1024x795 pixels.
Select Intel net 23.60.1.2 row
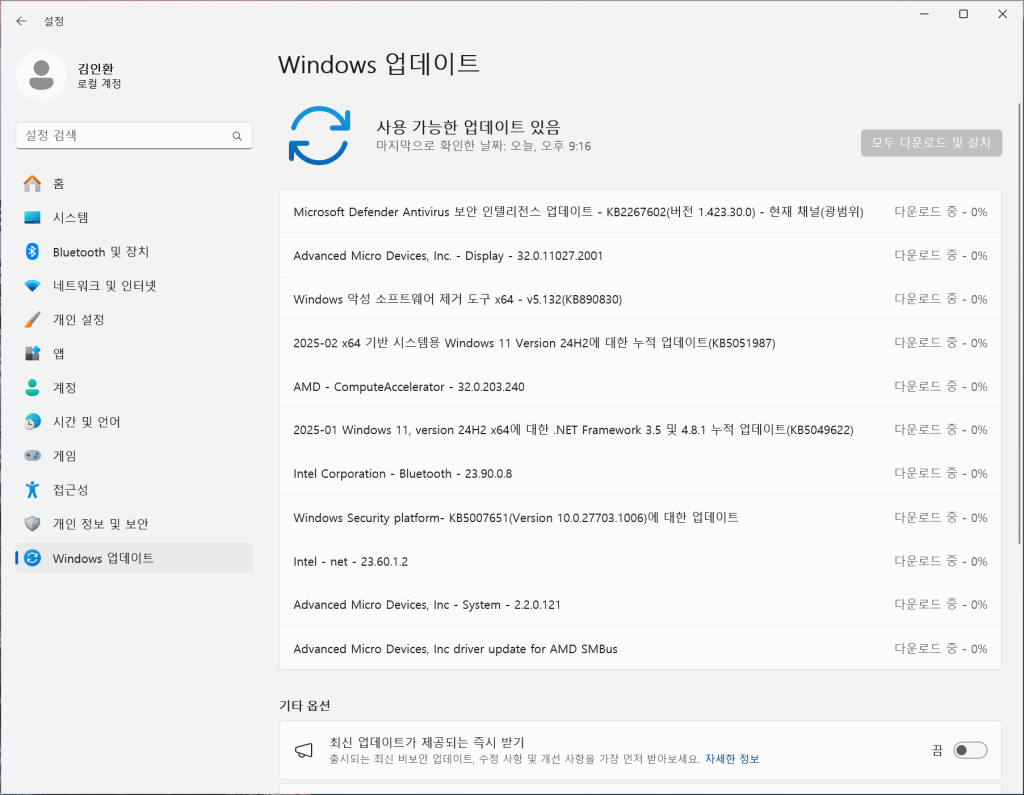coord(640,561)
